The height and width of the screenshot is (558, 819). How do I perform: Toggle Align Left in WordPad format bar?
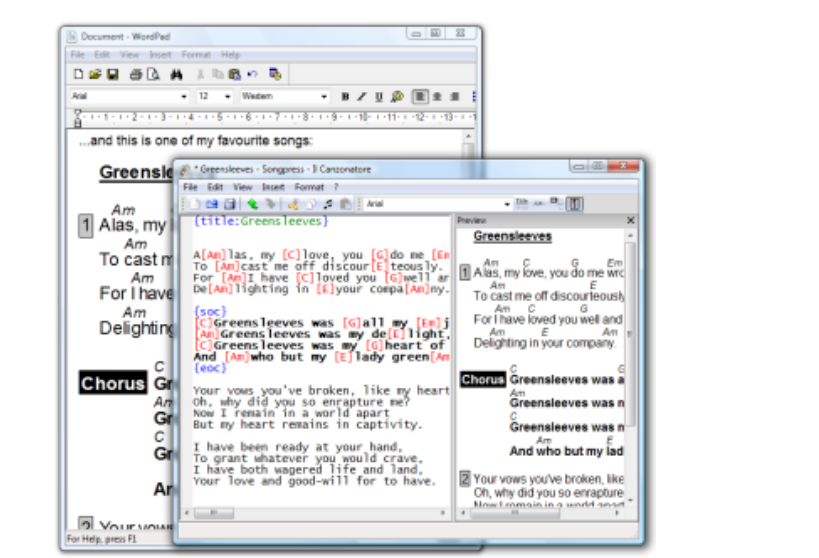click(x=420, y=97)
